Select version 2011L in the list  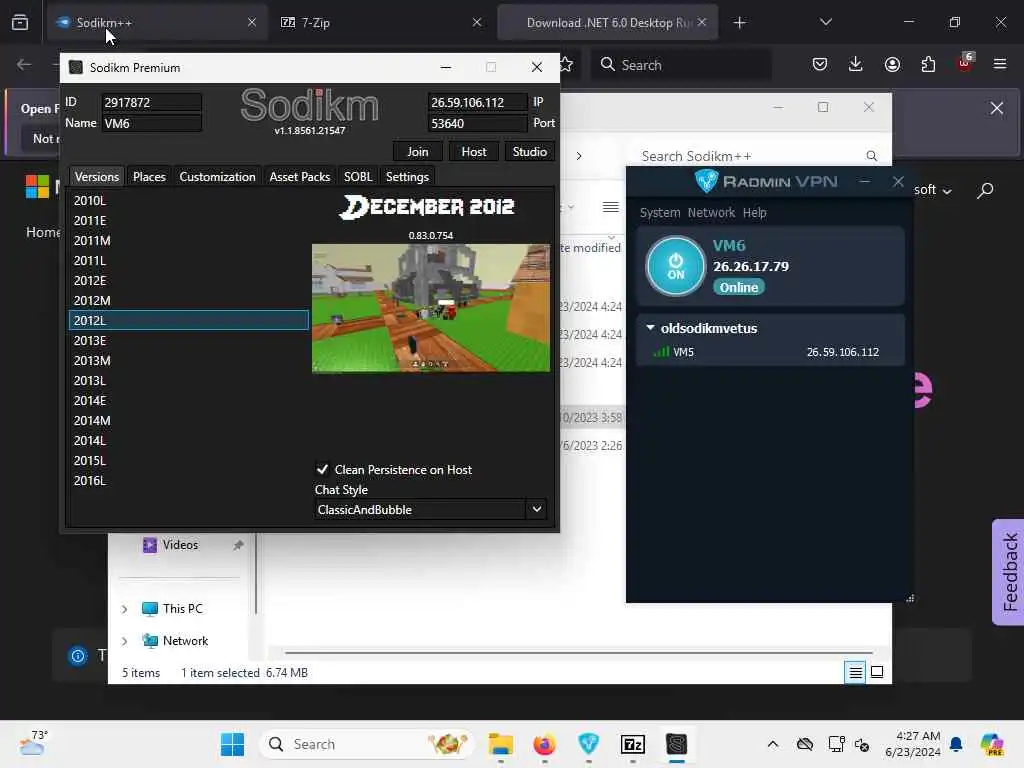188,261
